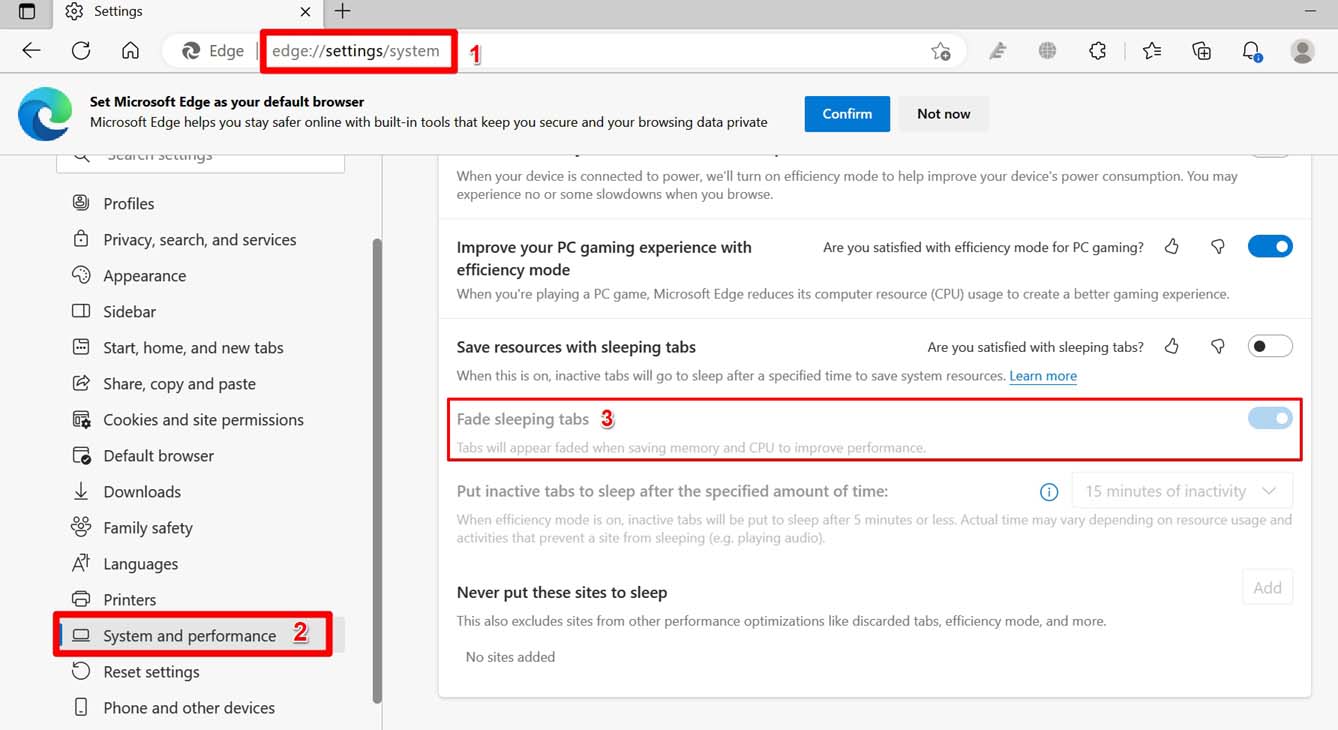Disable Fade sleeping tabs

1269,418
